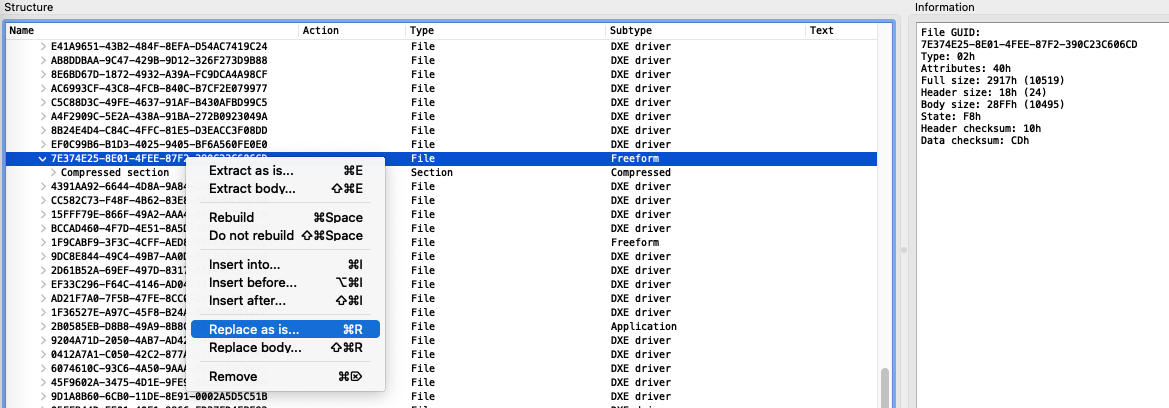This screenshot has height=408, width=1169.
Task: Expand the 8B24E4D4 file node
Action: point(42,131)
